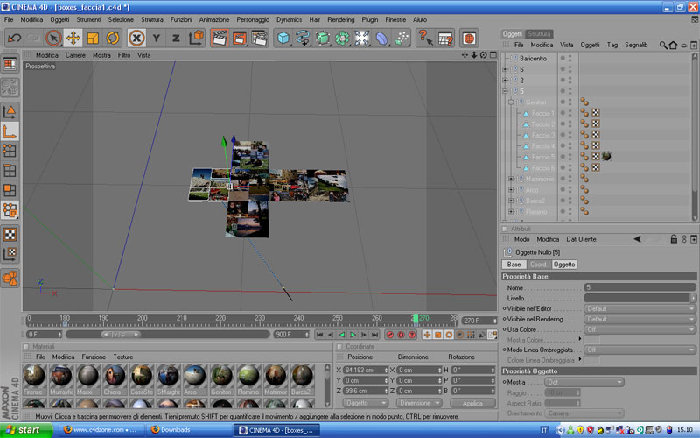Open Visibile nell'Editor dropdown
This screenshot has height=438, width=700.
(640, 309)
